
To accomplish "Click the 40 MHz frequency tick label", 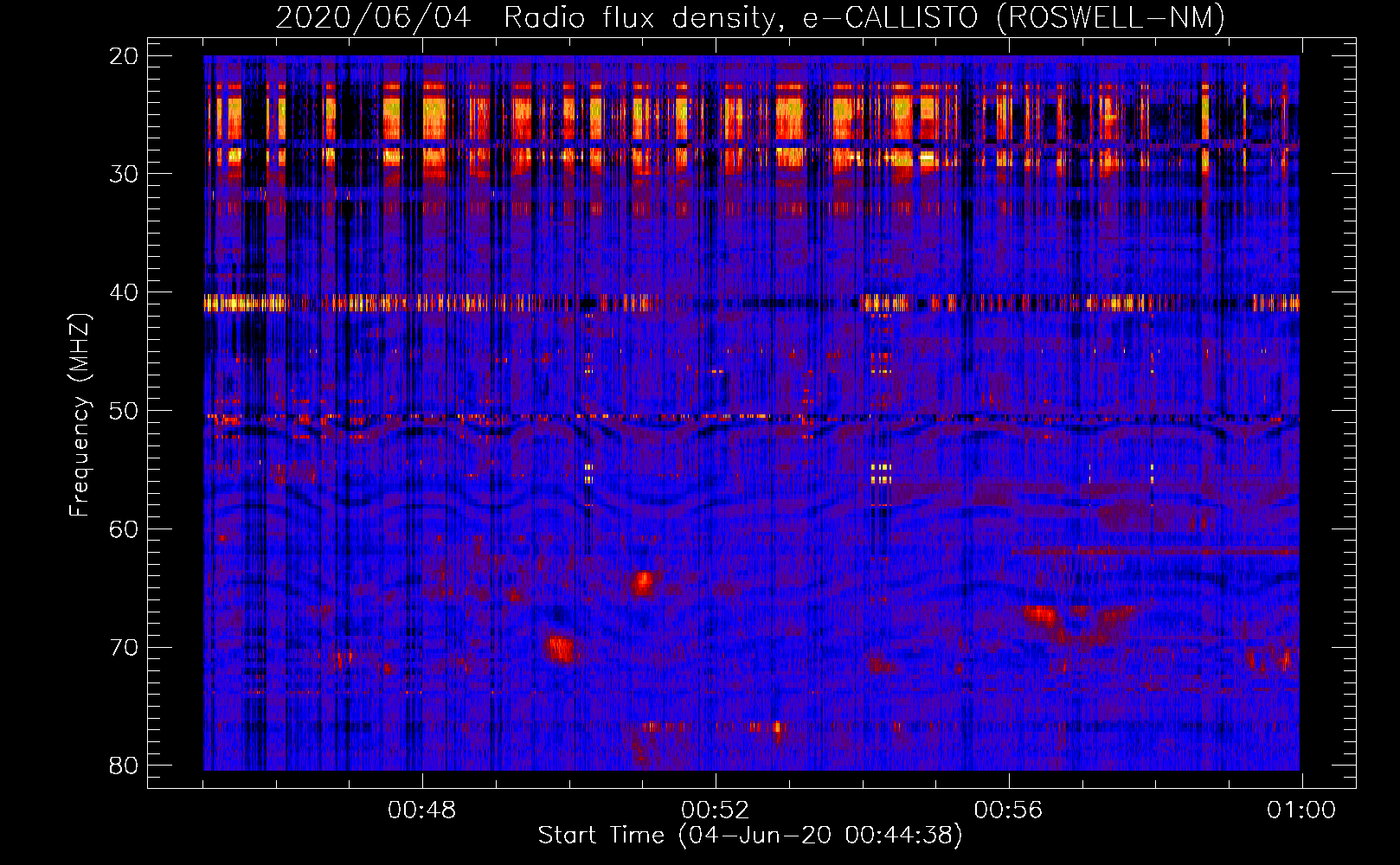I will [125, 292].
